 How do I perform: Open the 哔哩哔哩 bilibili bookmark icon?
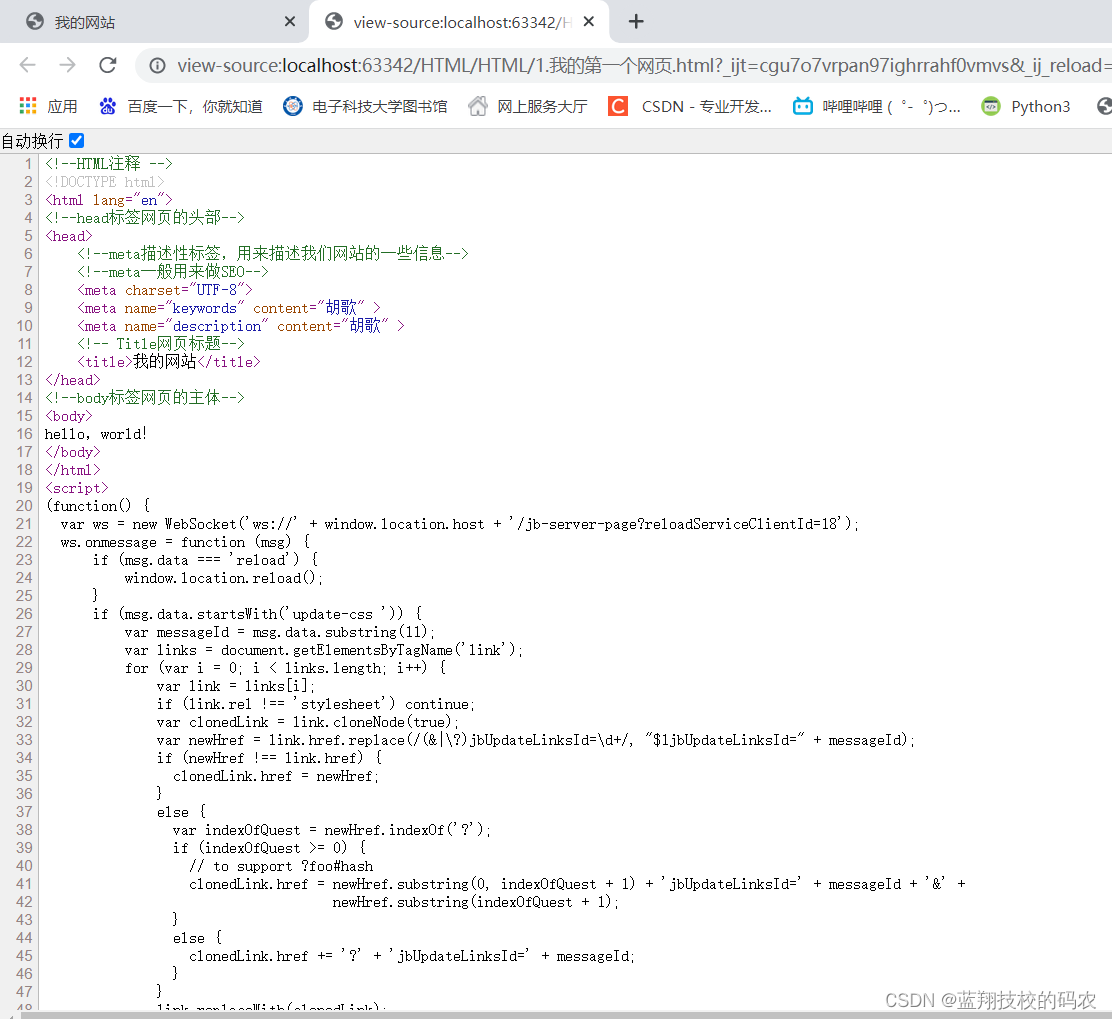click(803, 106)
